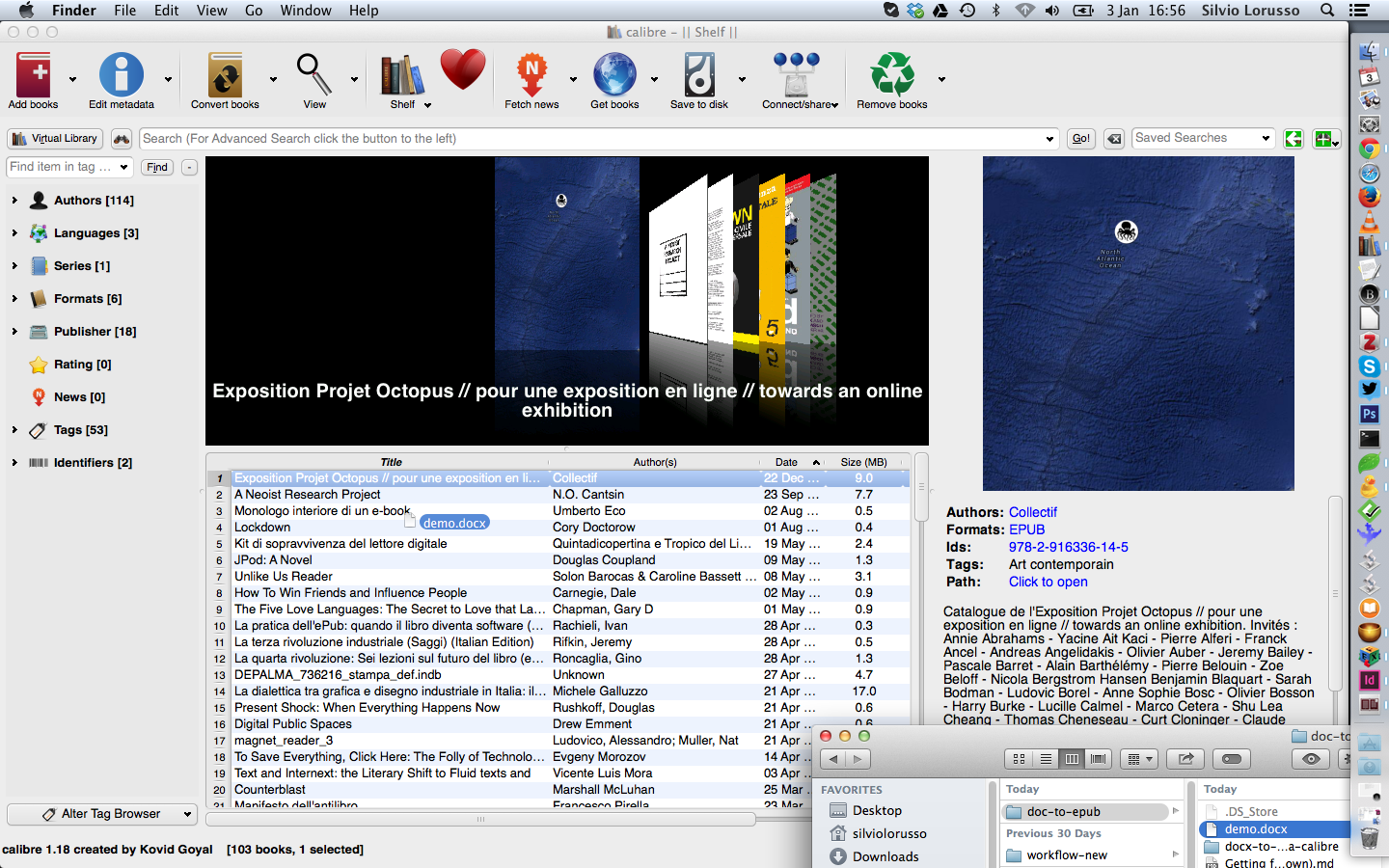The height and width of the screenshot is (868, 1389).
Task: Expand the Authors [114] category
Action: click(x=14, y=201)
